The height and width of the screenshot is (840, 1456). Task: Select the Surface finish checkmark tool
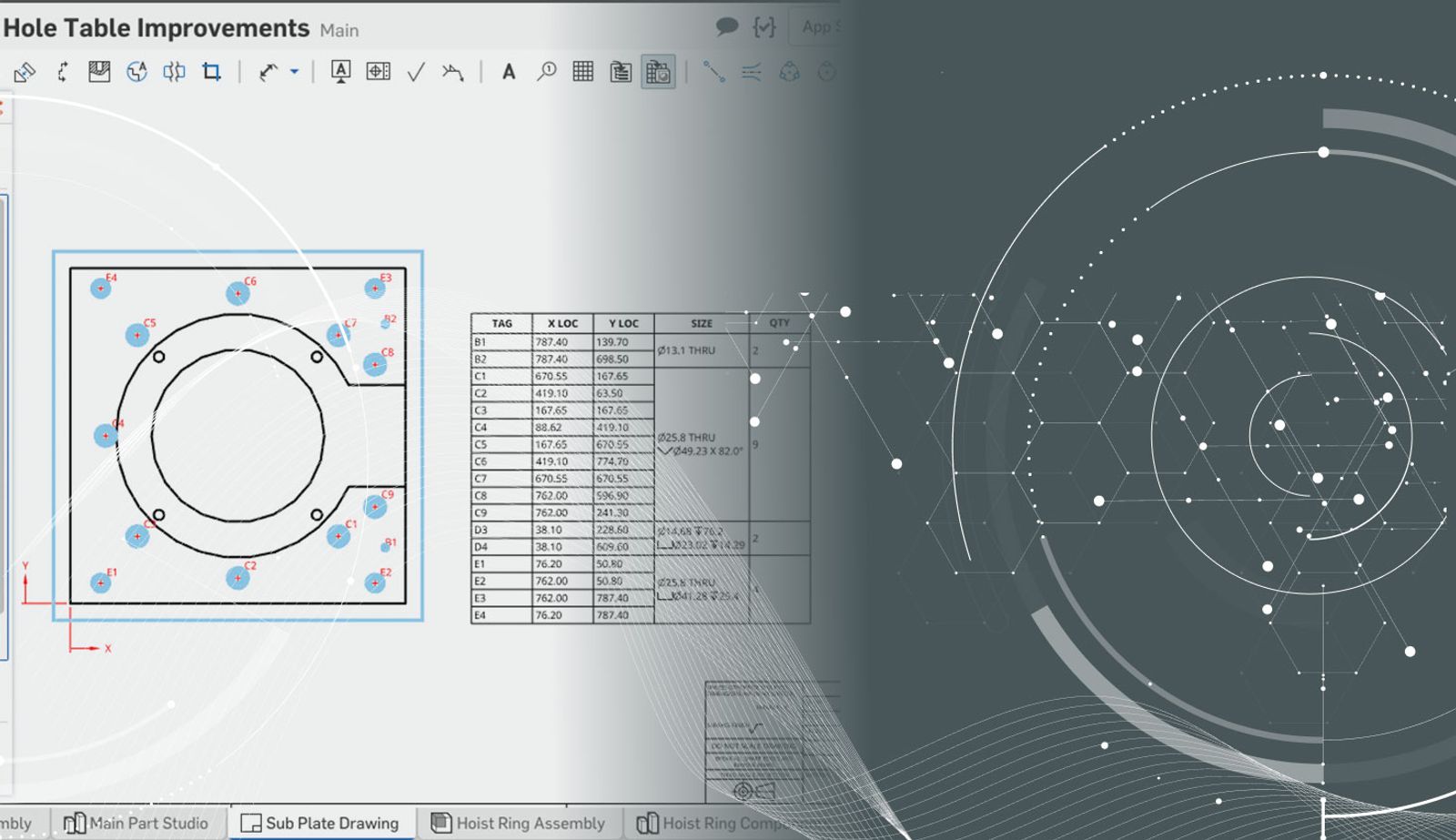point(416,72)
